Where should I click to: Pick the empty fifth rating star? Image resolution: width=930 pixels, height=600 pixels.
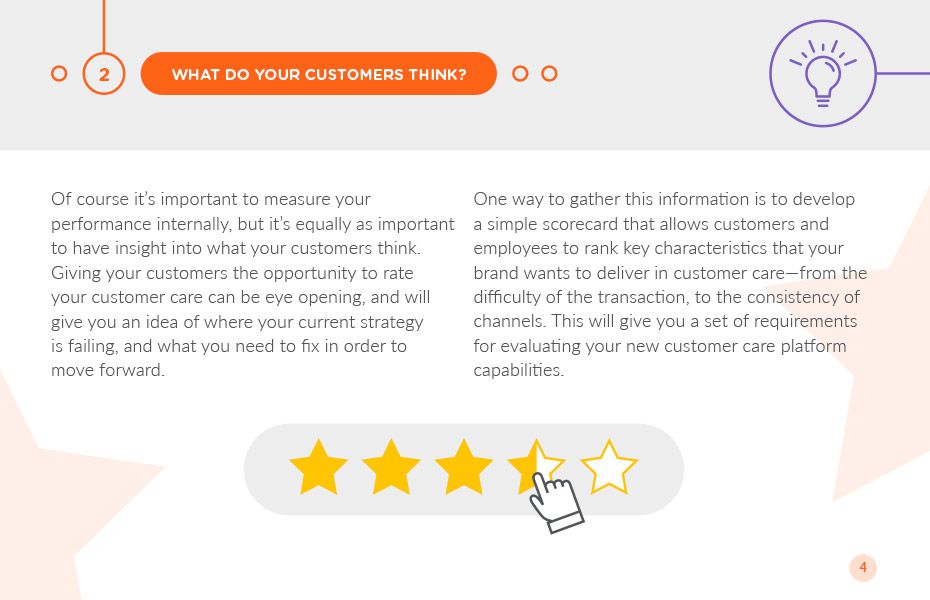tap(609, 467)
